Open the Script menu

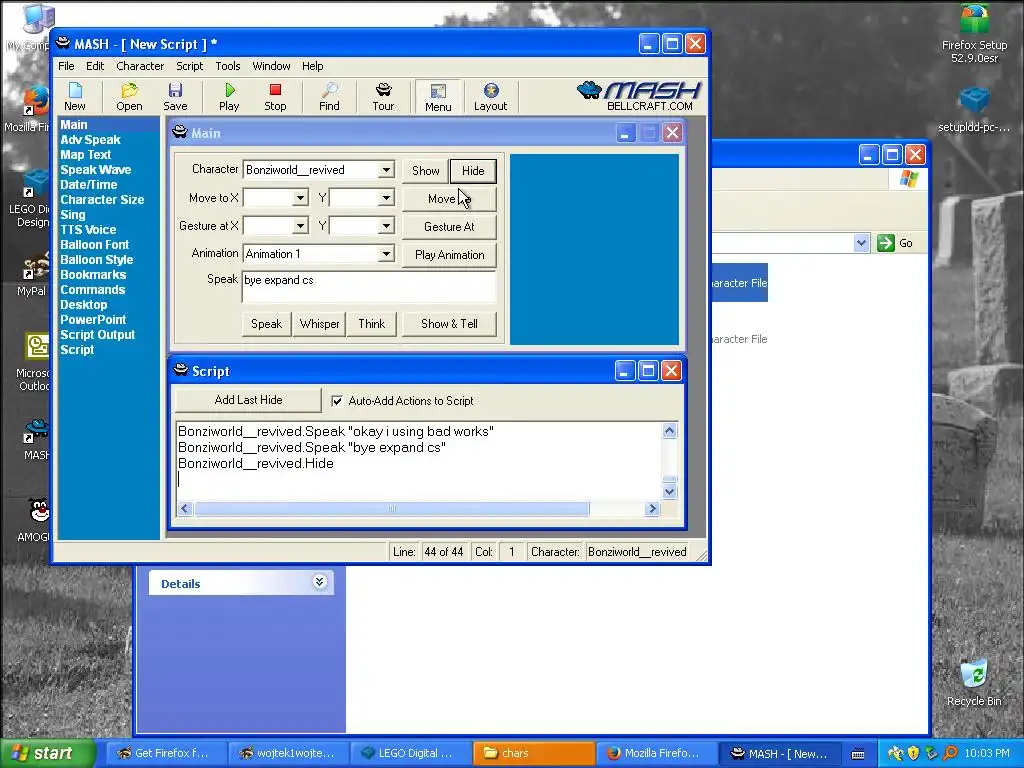click(189, 66)
